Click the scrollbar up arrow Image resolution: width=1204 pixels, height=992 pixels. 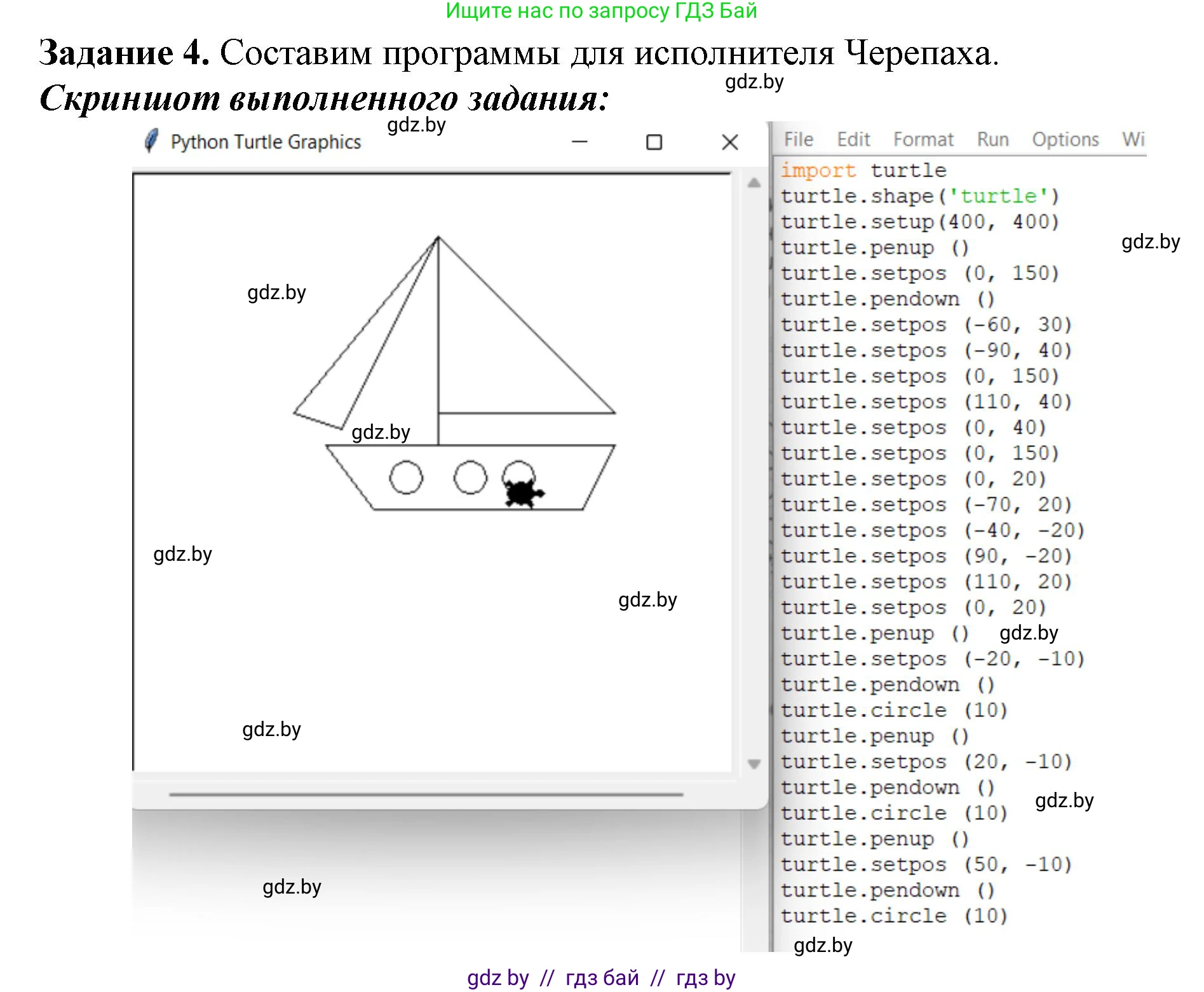[753, 184]
